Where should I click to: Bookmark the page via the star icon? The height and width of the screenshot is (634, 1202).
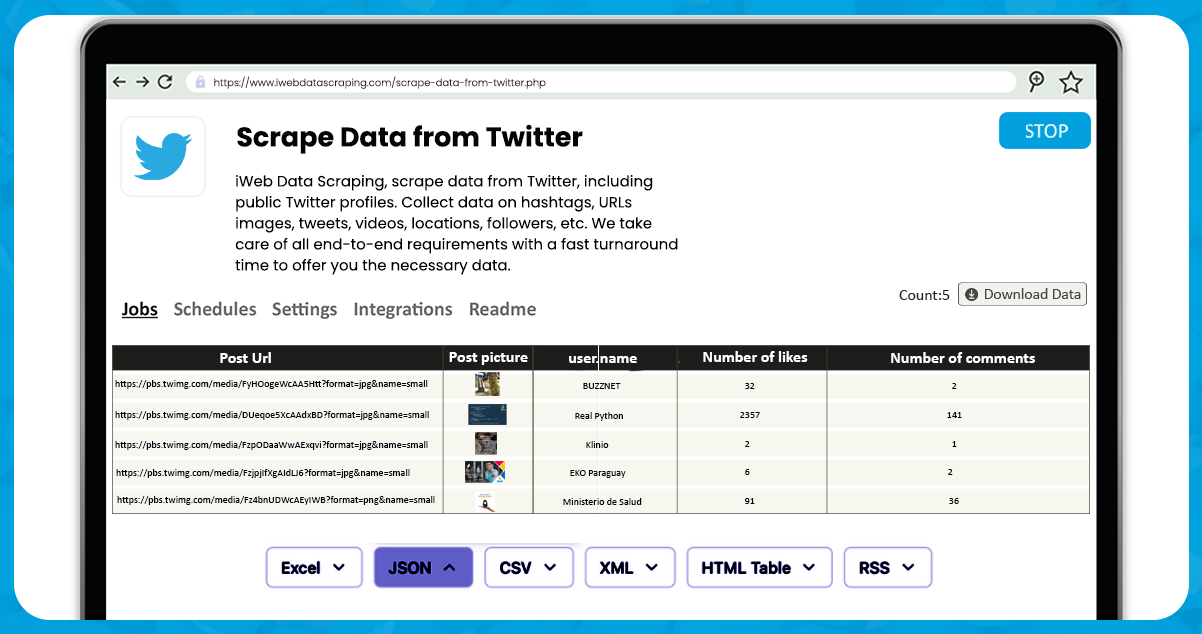[1071, 82]
